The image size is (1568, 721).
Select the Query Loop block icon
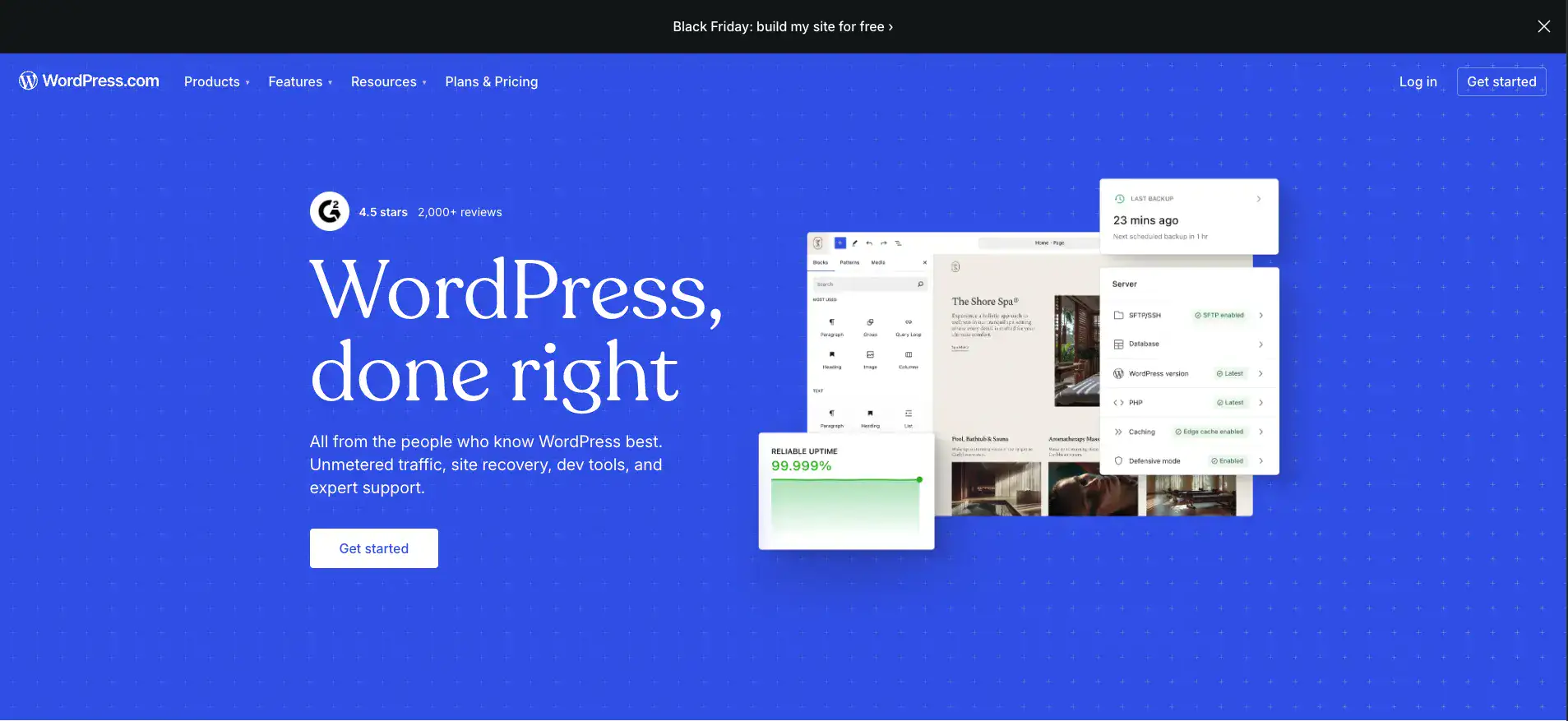tap(909, 322)
